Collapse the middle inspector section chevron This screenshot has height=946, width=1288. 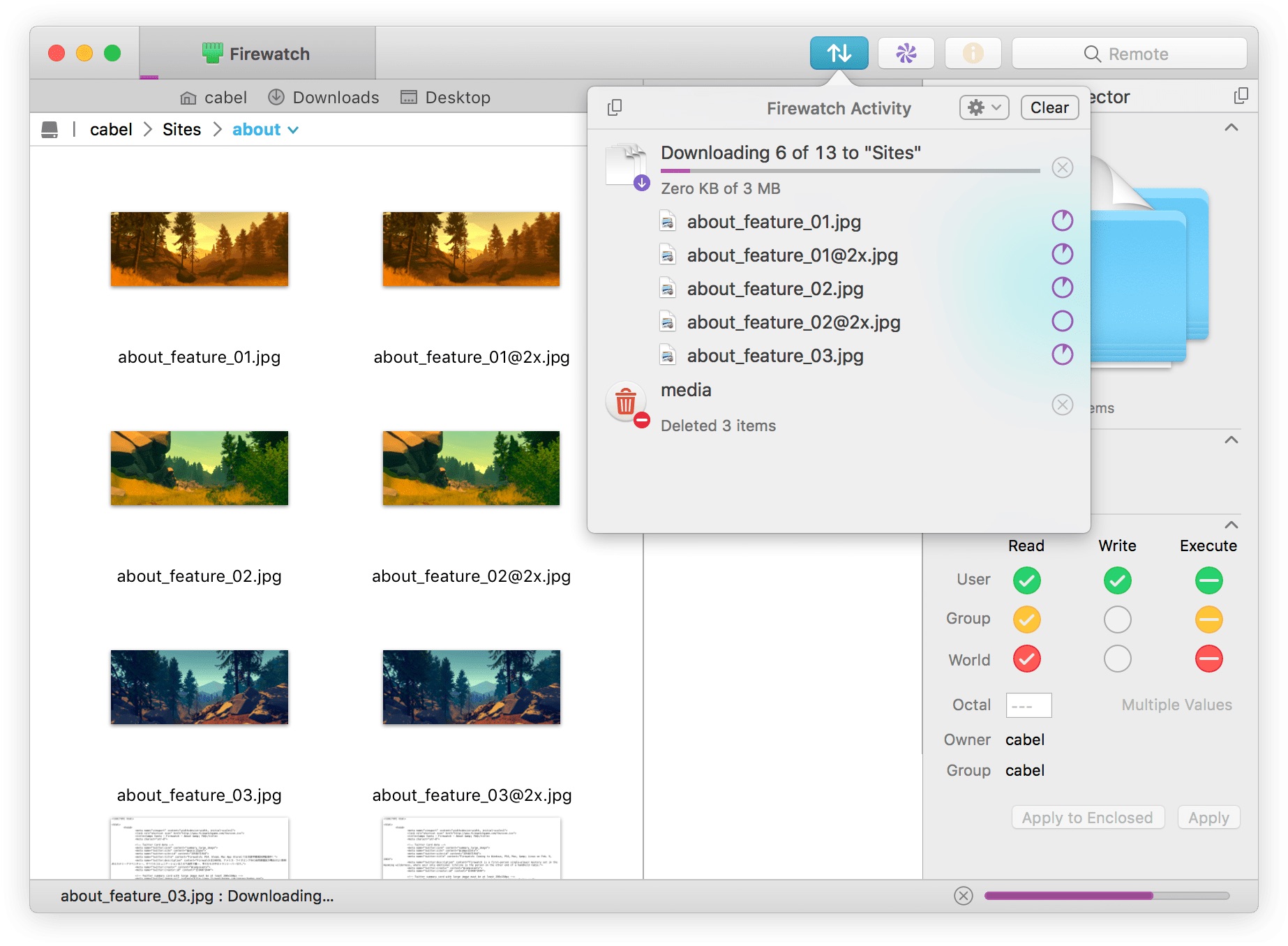[1231, 440]
